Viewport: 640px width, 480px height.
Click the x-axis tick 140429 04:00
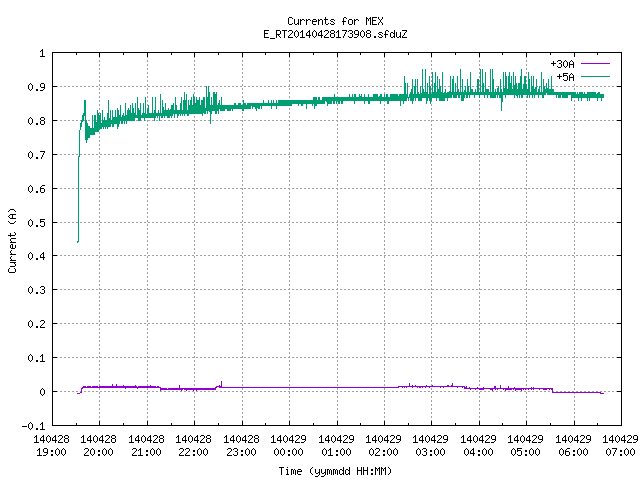[x=478, y=445]
